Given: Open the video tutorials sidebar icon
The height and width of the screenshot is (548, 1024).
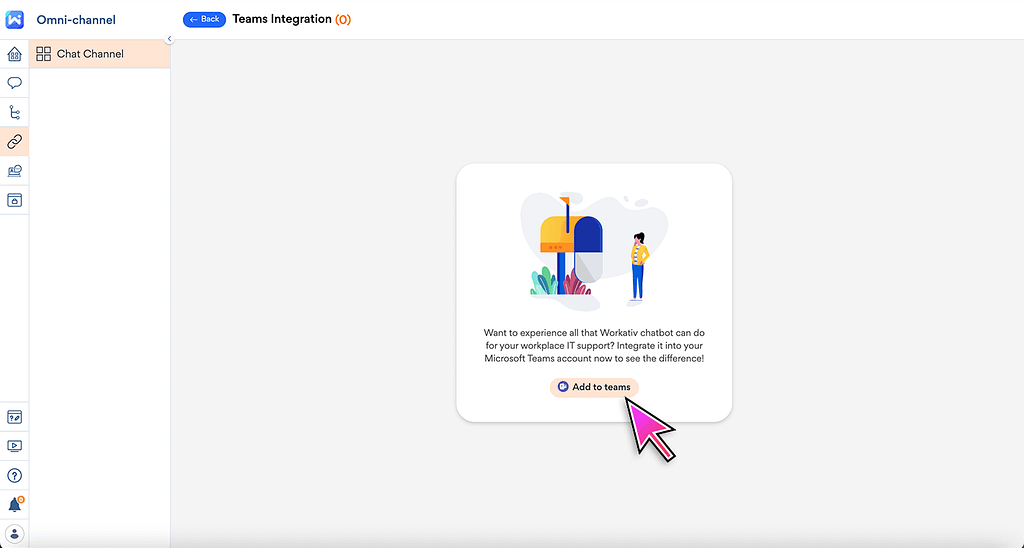Looking at the screenshot, I should 14,446.
